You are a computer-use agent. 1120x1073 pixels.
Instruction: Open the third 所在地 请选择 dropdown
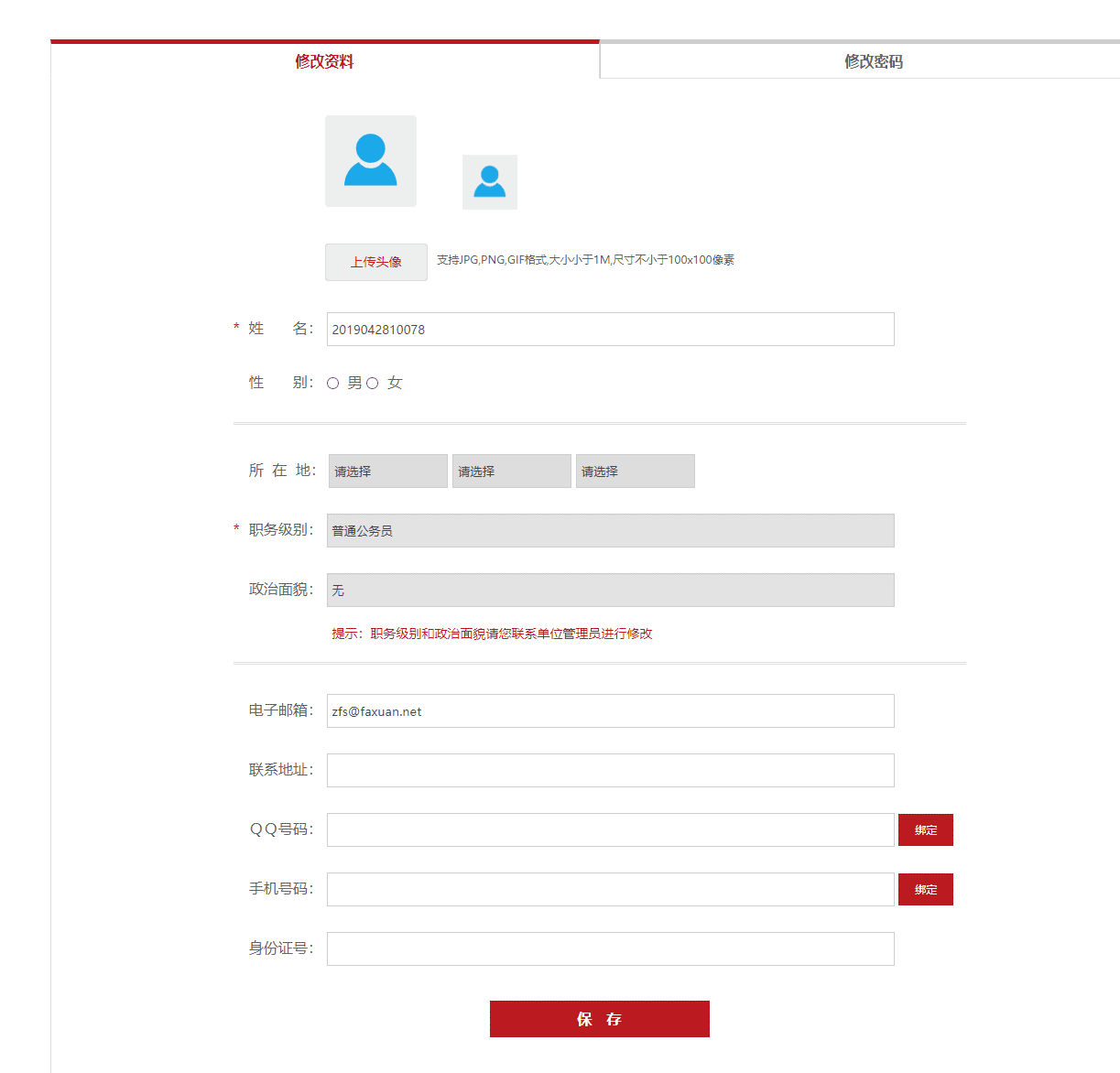tap(636, 471)
